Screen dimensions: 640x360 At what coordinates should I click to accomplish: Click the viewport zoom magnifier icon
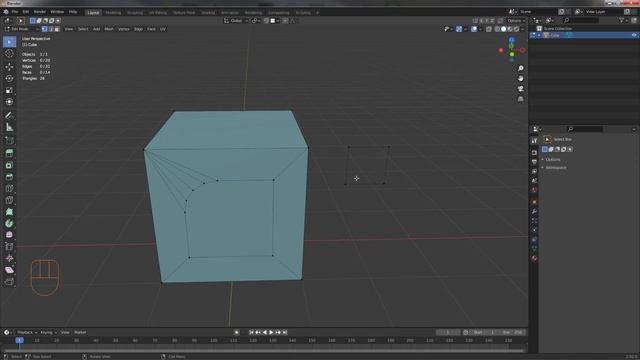pos(520,68)
